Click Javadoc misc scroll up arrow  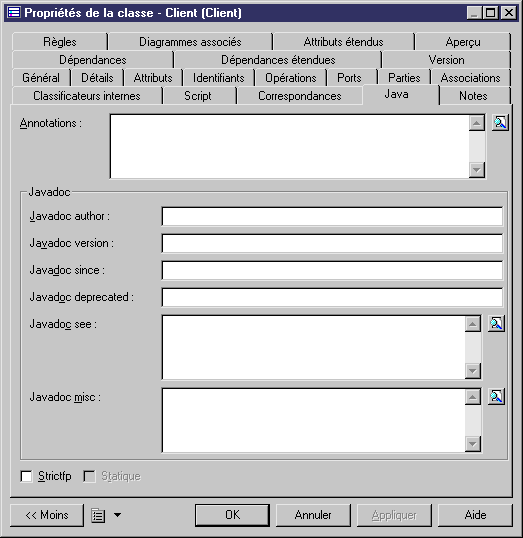tap(473, 397)
